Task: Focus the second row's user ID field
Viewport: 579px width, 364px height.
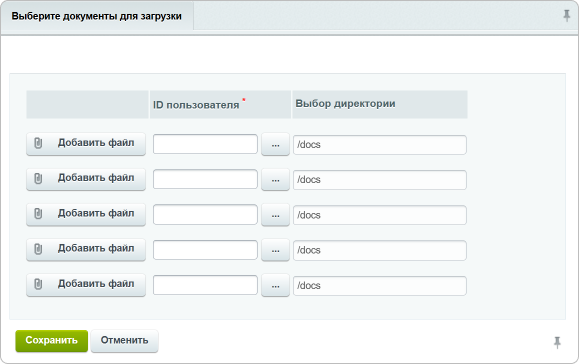Action: 205,179
